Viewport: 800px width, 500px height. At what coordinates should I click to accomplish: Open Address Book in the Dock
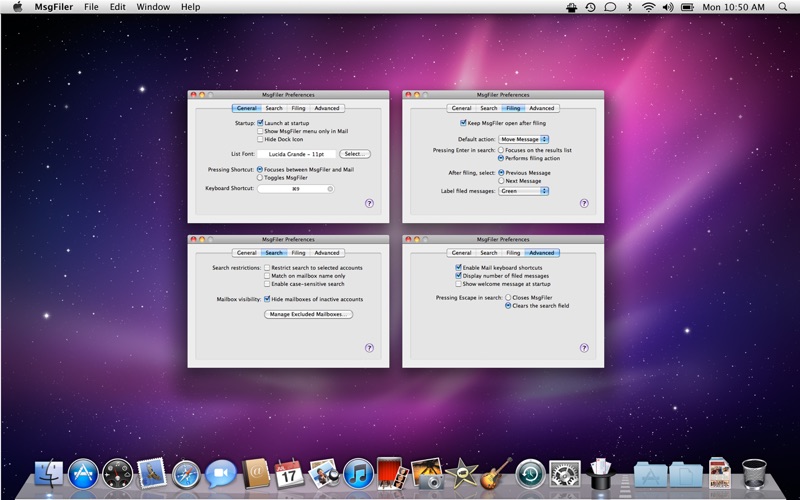tap(255, 473)
